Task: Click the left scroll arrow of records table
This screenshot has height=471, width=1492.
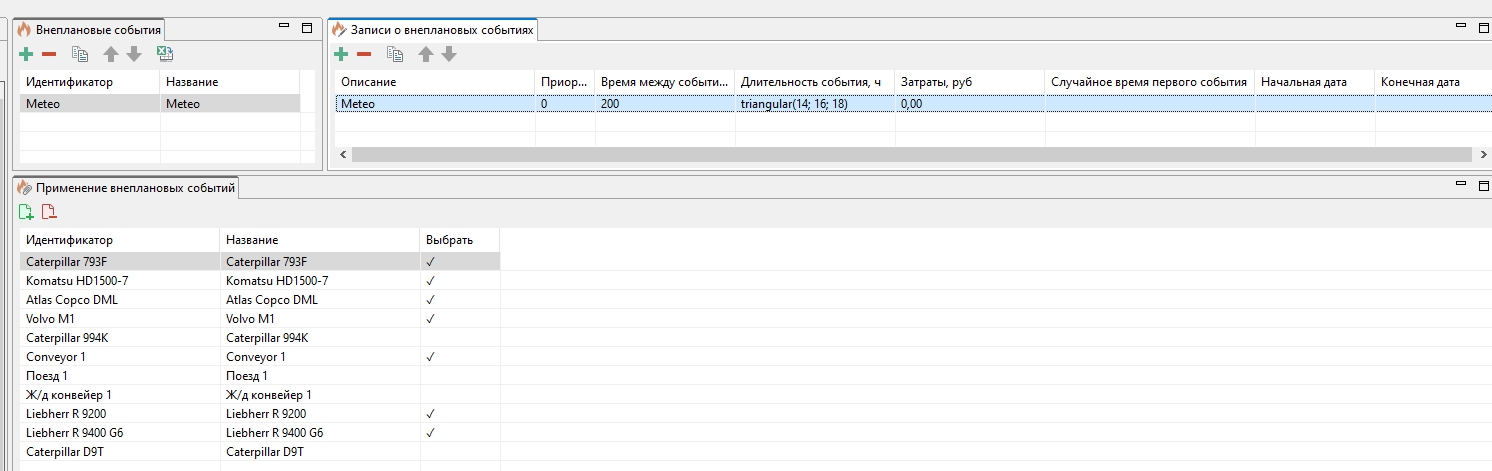Action: click(x=343, y=154)
